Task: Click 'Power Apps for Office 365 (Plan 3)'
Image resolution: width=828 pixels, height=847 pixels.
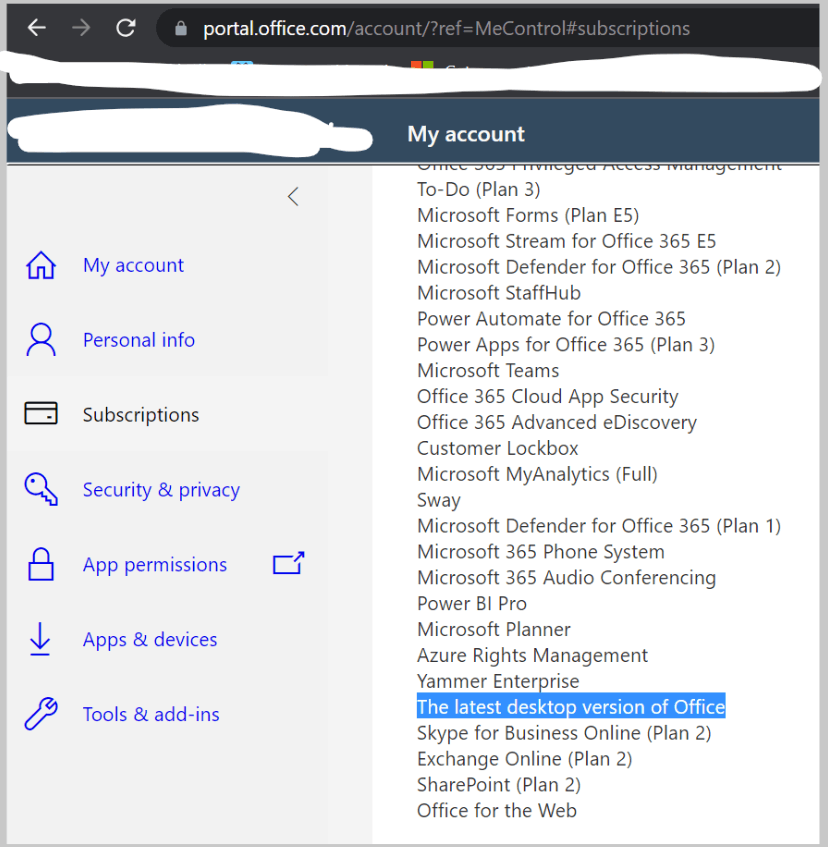Action: coord(566,345)
